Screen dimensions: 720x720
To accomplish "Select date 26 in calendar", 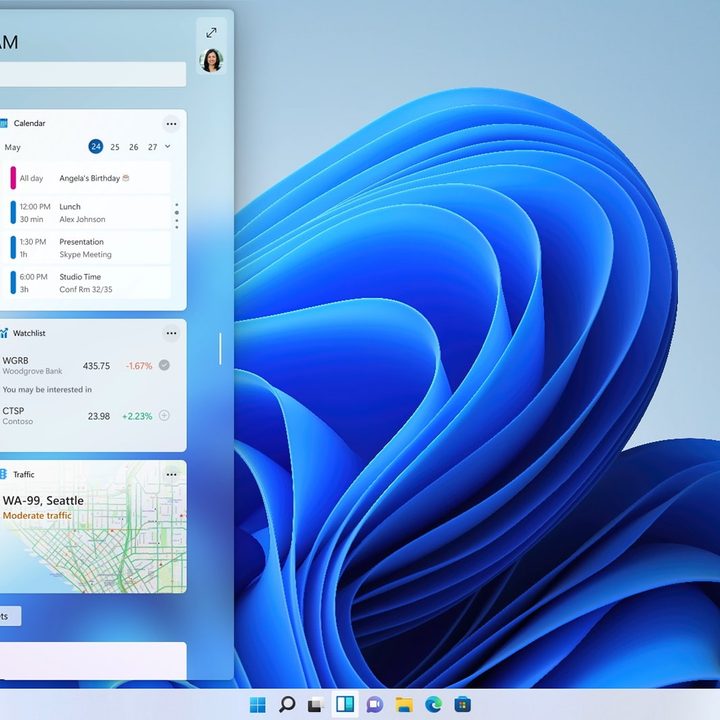I will coord(134,147).
